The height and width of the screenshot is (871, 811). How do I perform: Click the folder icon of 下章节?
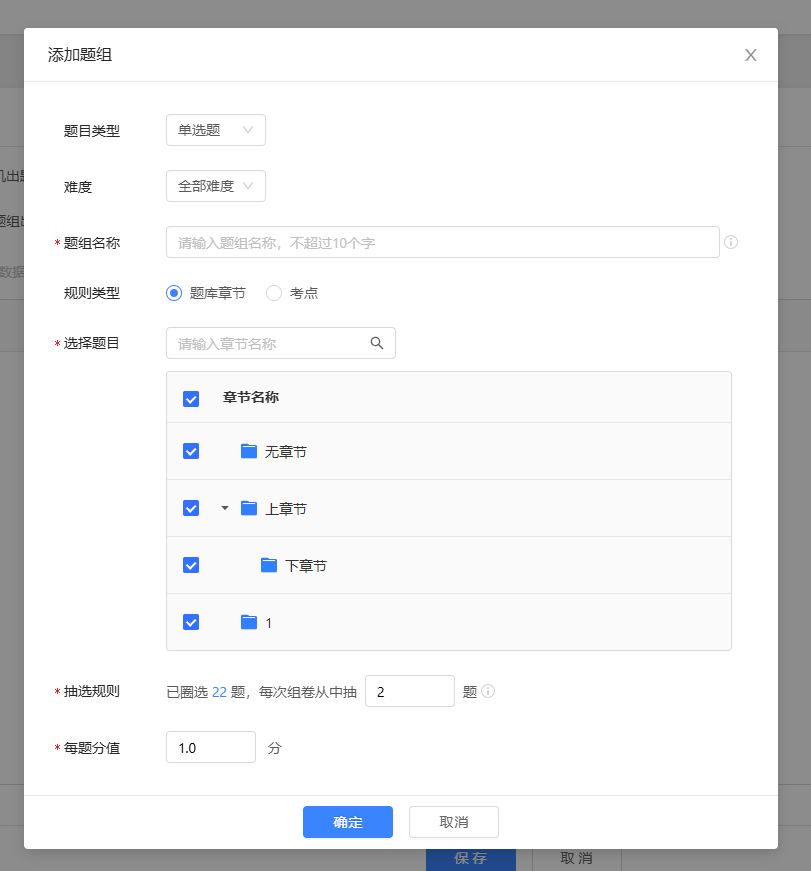[x=269, y=565]
